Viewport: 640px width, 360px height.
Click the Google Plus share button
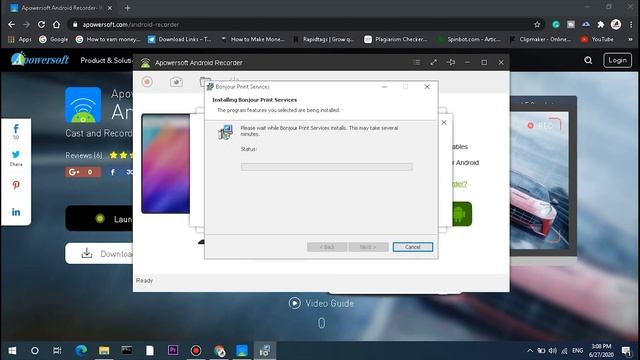tap(83, 172)
